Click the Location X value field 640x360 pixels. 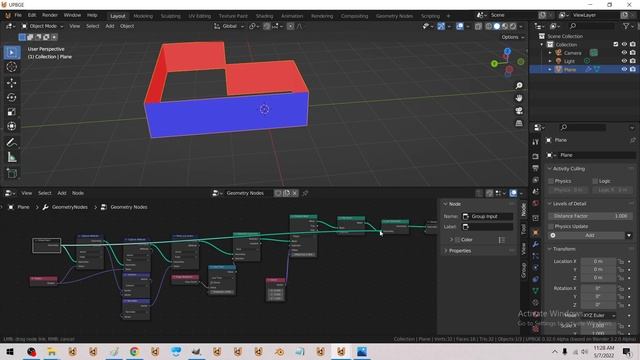click(x=598, y=261)
